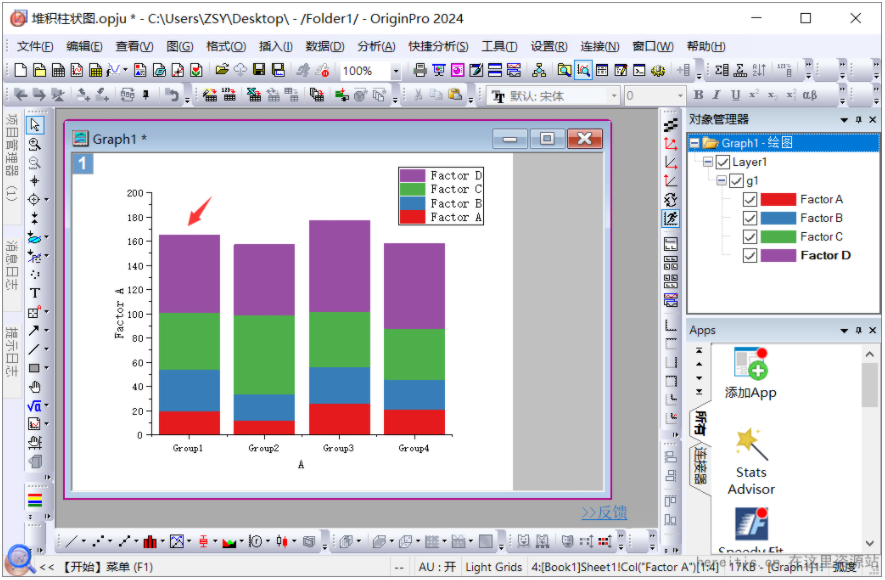Click the Bold formatting icon
Screen dimensions: 885x580
698,95
